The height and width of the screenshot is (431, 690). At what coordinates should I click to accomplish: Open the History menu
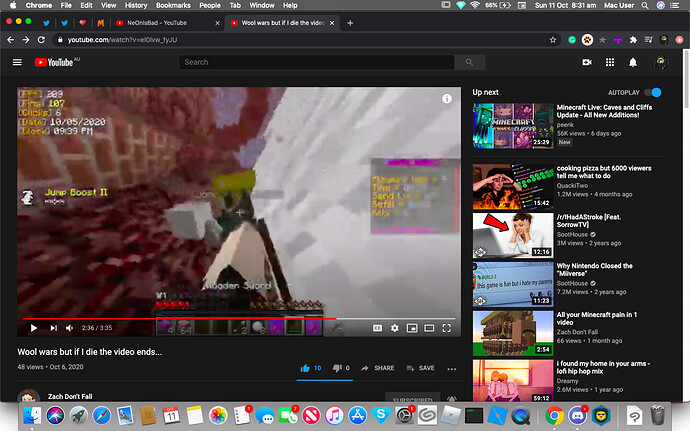(x=136, y=5)
